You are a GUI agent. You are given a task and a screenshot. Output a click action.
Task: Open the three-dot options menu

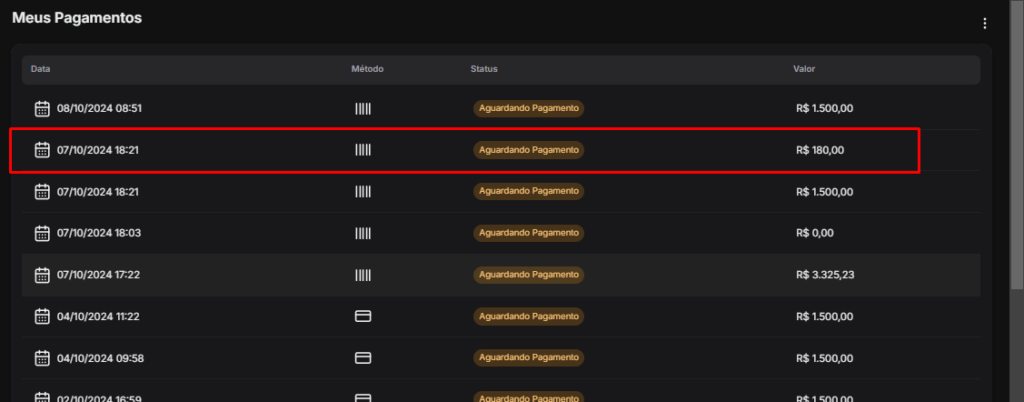point(985,23)
